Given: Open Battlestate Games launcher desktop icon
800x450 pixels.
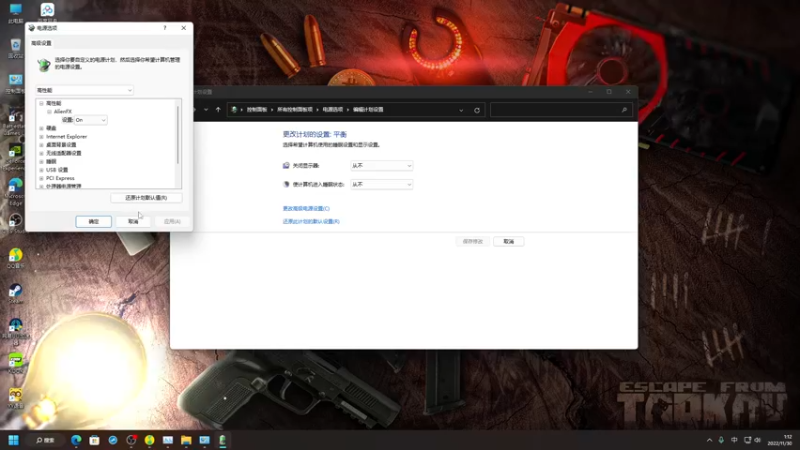Looking at the screenshot, I should [x=15, y=122].
